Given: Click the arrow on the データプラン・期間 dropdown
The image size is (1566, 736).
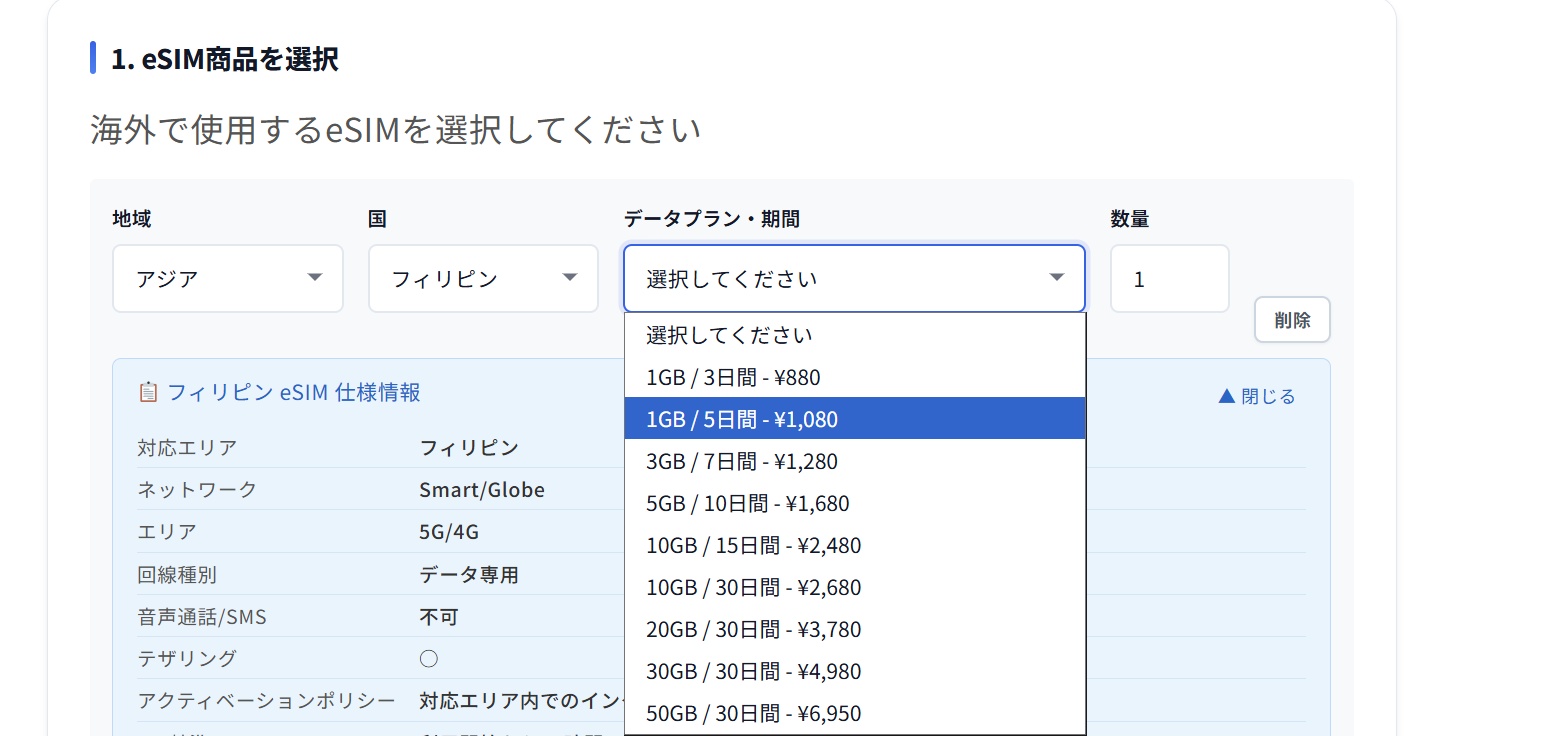Looking at the screenshot, I should (1056, 278).
